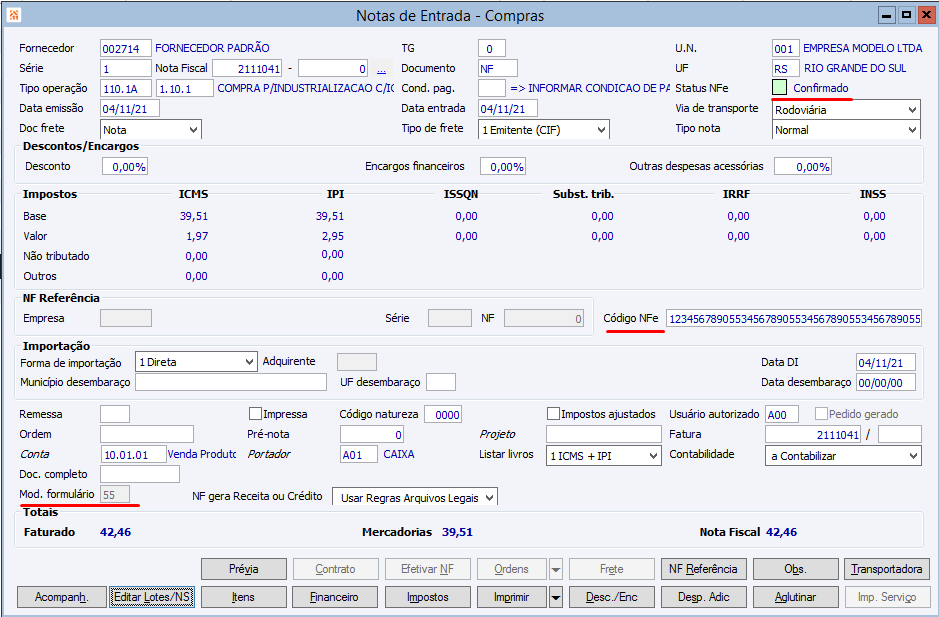The image size is (939, 617).
Task: Click the NF Referência button
Action: click(703, 569)
